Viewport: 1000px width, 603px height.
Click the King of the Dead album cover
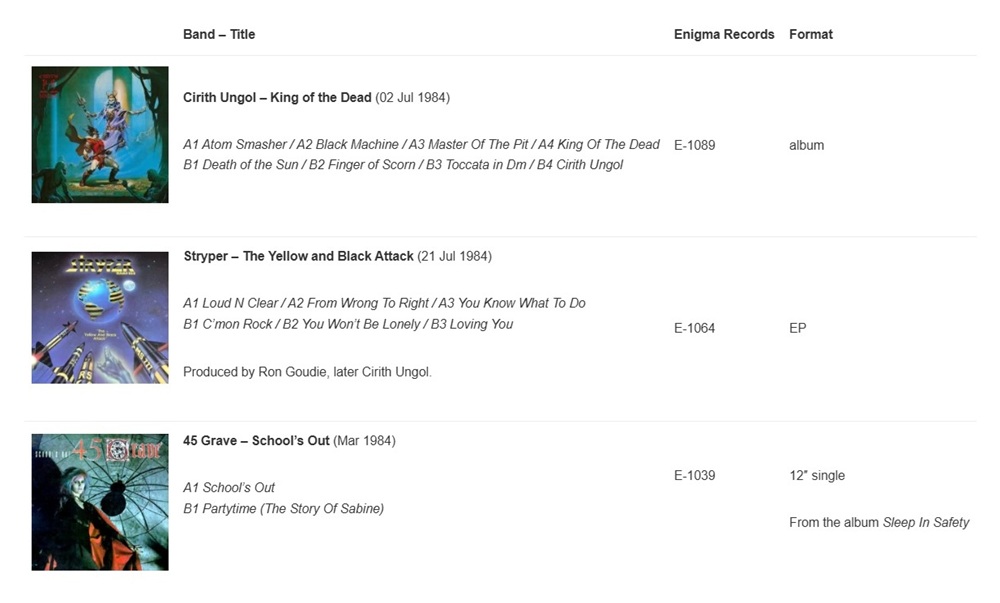coord(100,135)
